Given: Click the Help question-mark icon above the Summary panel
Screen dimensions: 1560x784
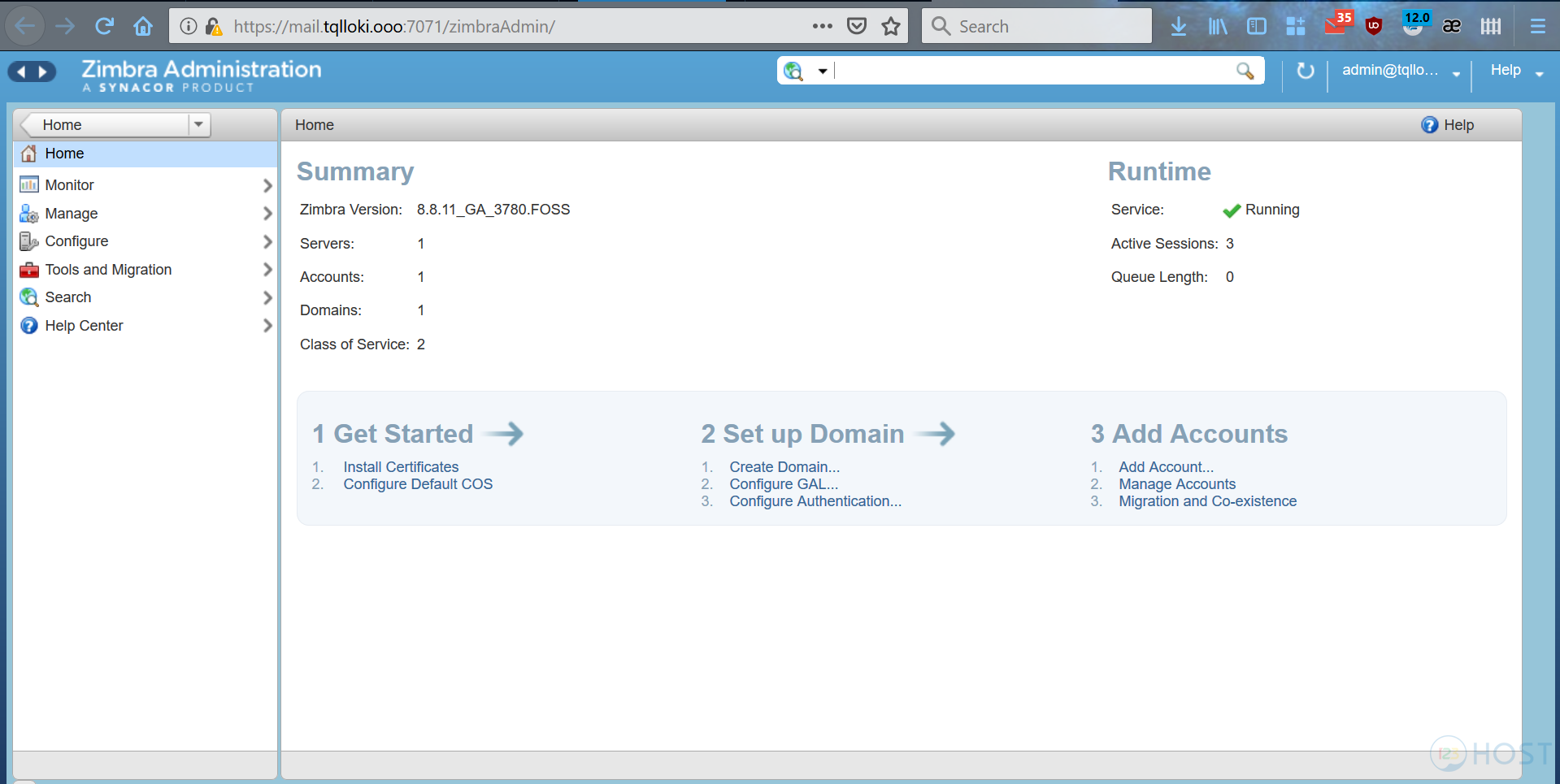Looking at the screenshot, I should coord(1429,124).
